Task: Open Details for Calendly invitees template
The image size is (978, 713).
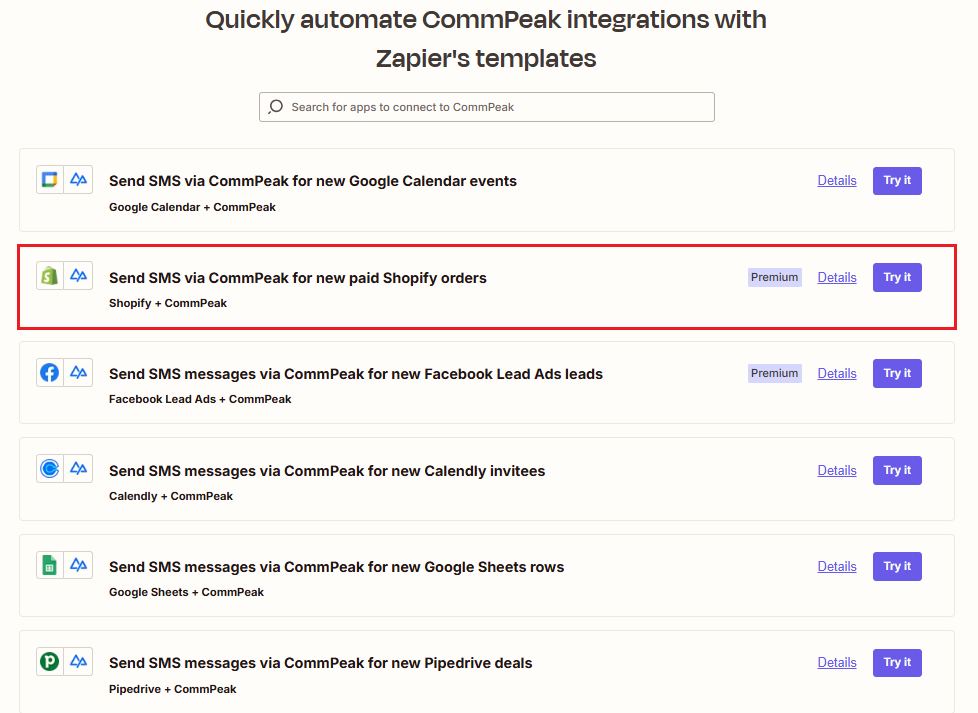Action: click(x=837, y=470)
